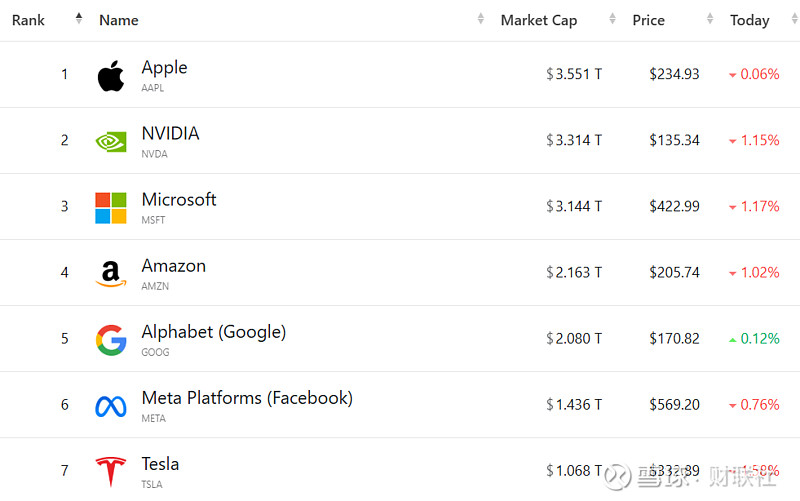Open the Microsoft company link
The width and height of the screenshot is (800, 501).
[x=179, y=199]
